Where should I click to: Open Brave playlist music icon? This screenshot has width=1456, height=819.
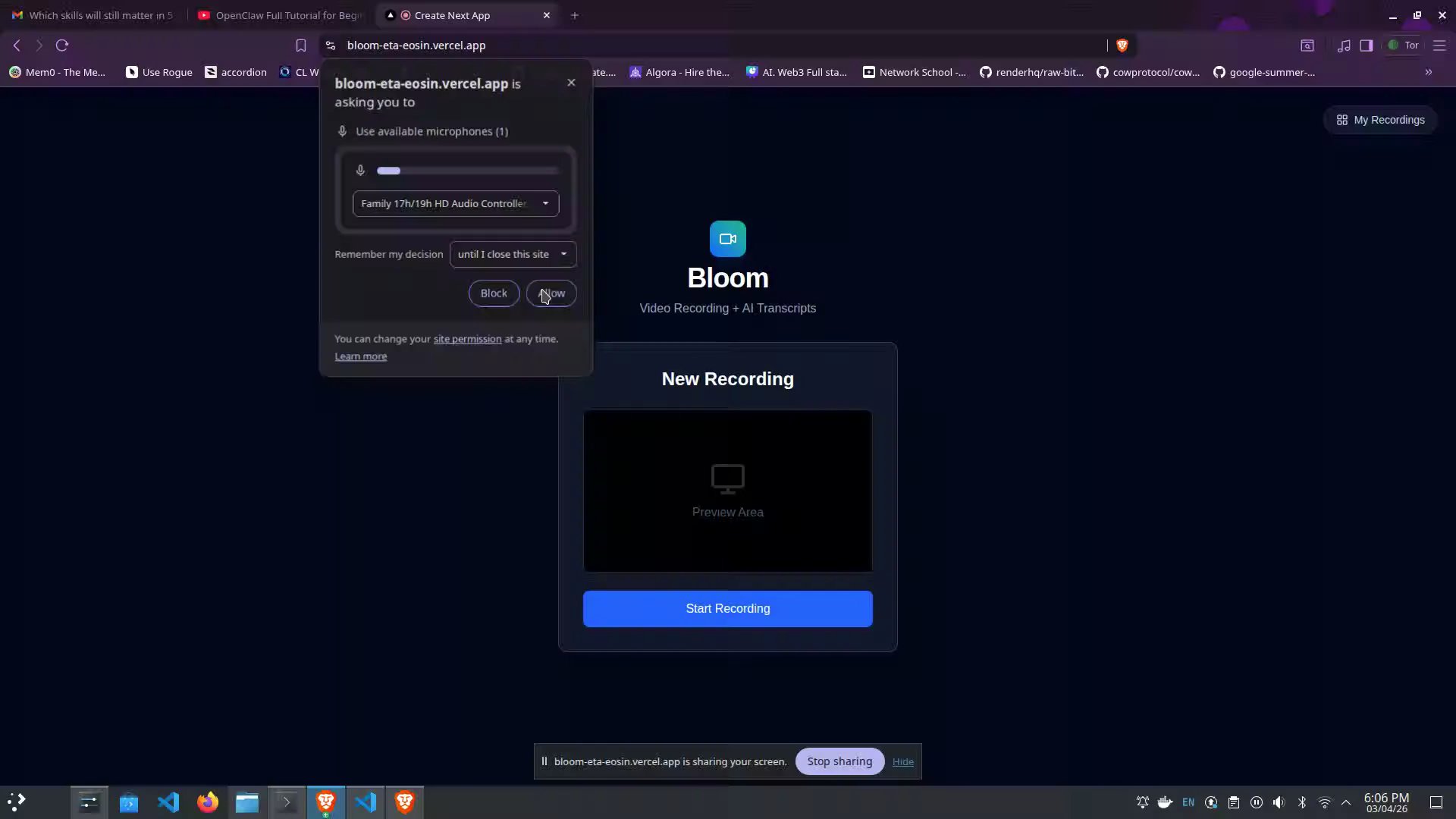click(x=1344, y=45)
